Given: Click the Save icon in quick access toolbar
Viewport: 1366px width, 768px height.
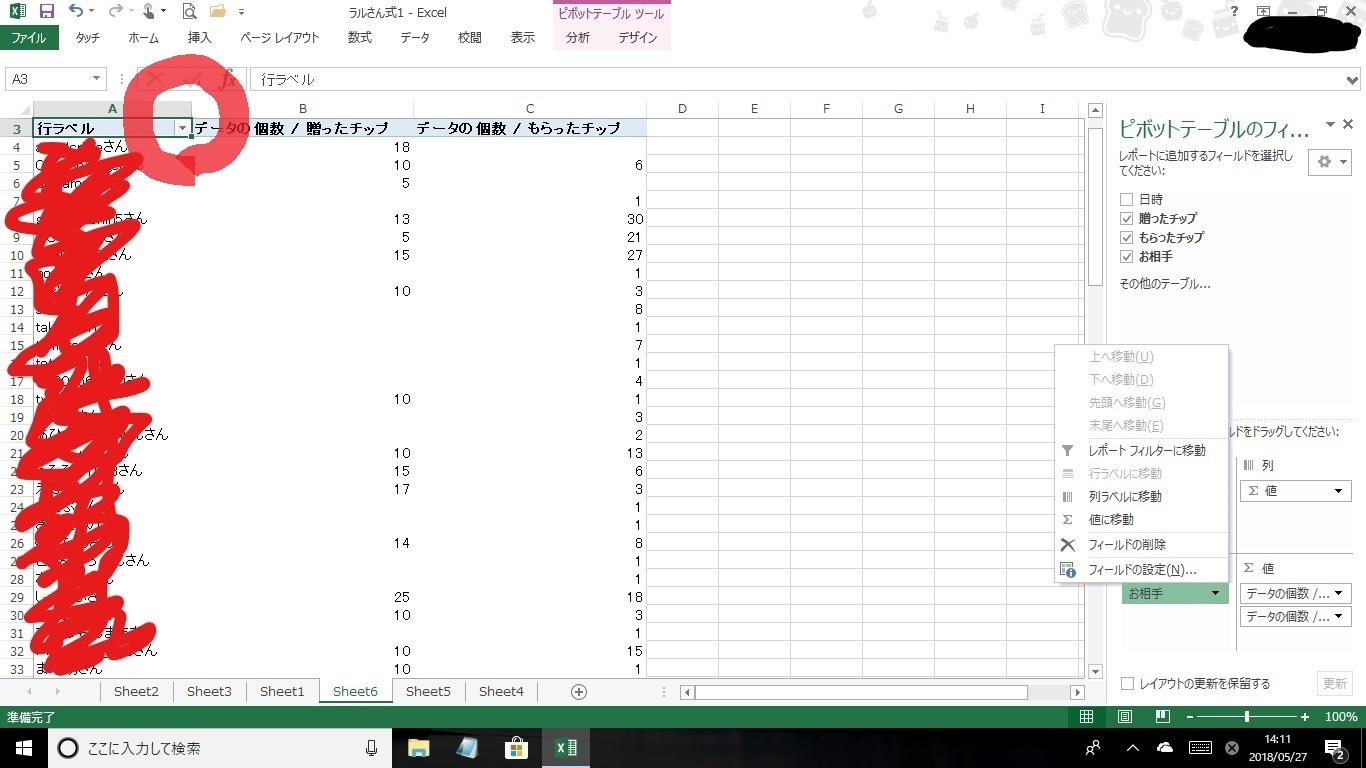Looking at the screenshot, I should click(46, 12).
